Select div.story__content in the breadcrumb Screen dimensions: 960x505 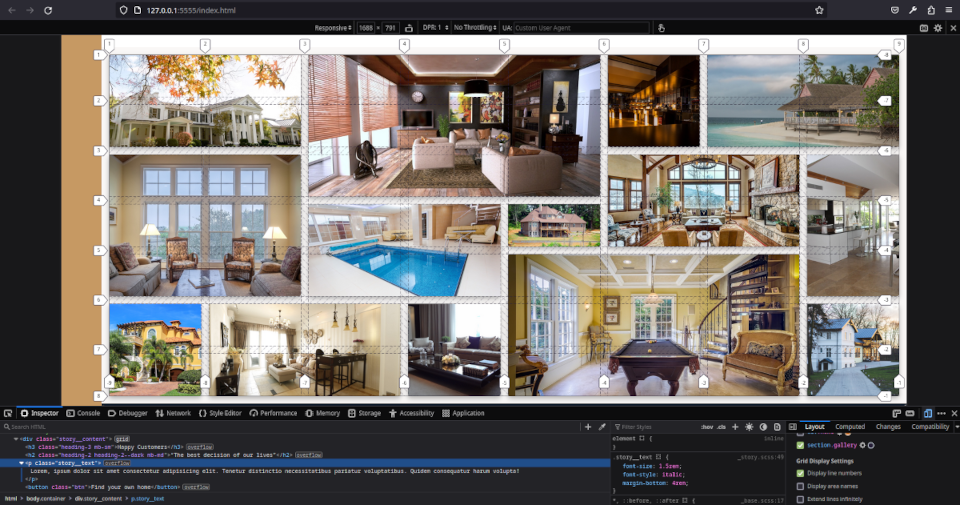point(98,499)
